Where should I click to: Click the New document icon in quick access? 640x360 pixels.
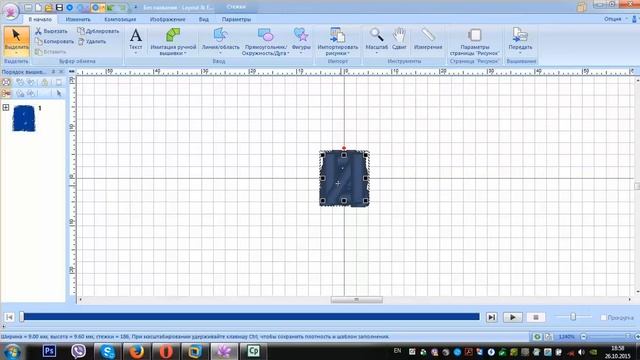click(38, 7)
